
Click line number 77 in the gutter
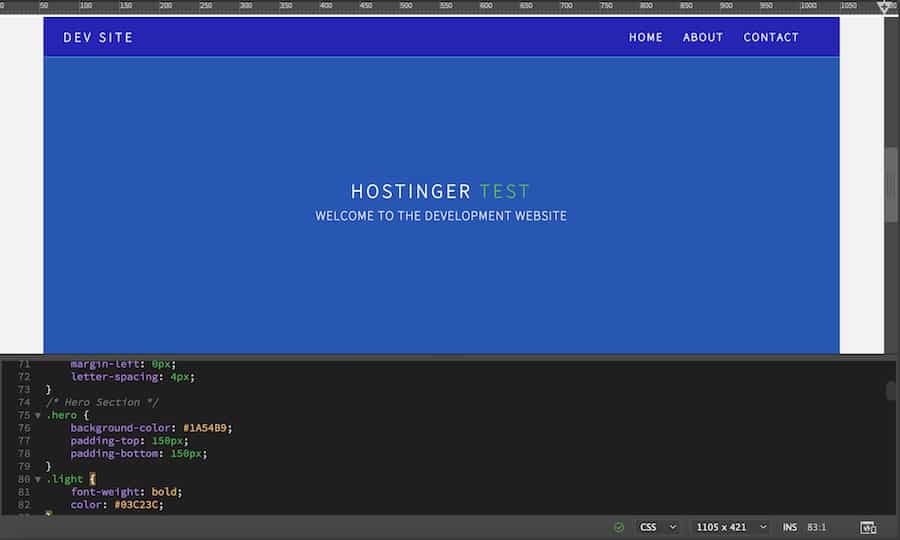23,441
